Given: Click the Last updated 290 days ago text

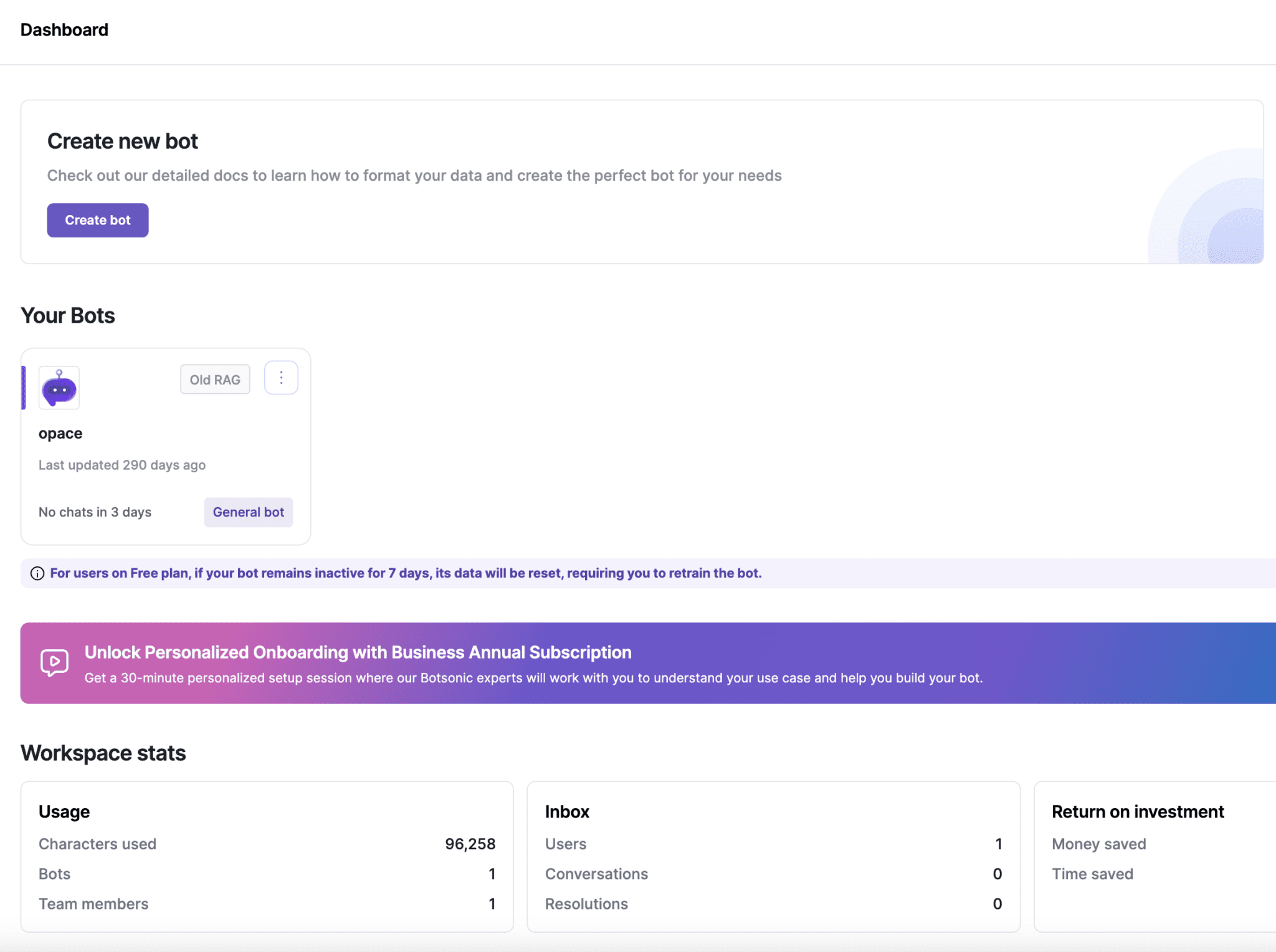Looking at the screenshot, I should tap(122, 464).
